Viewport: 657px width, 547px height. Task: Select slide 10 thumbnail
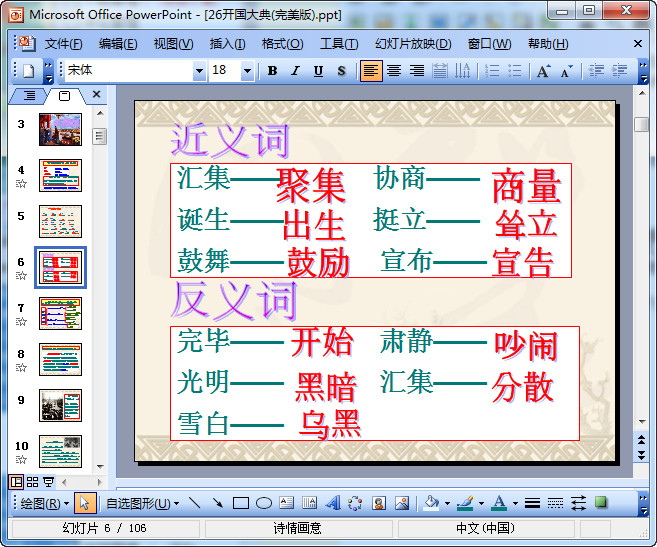click(x=60, y=451)
